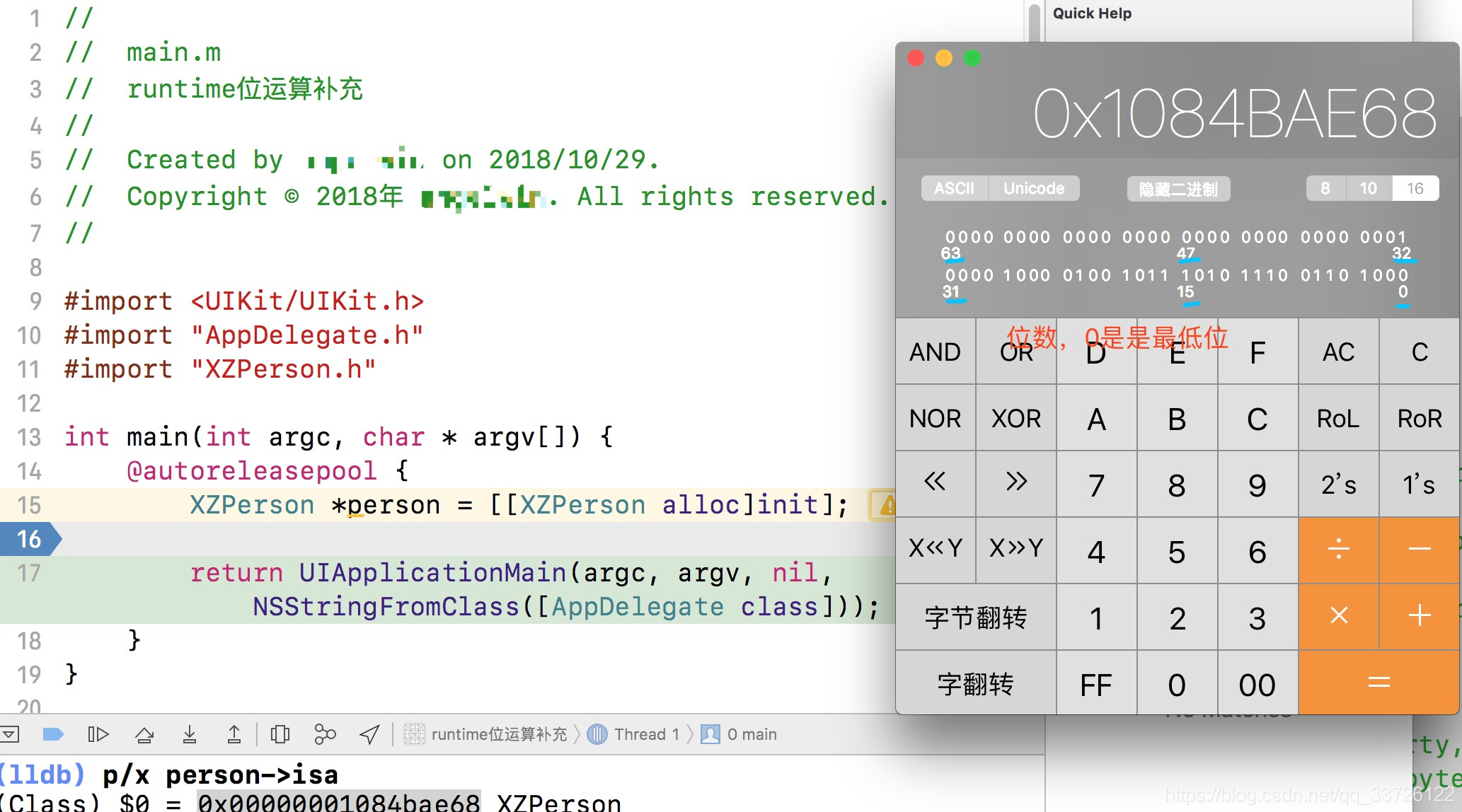Viewport: 1462px width, 812px height.
Task: Select runtime位运算补充 process in debug bar
Action: click(485, 734)
